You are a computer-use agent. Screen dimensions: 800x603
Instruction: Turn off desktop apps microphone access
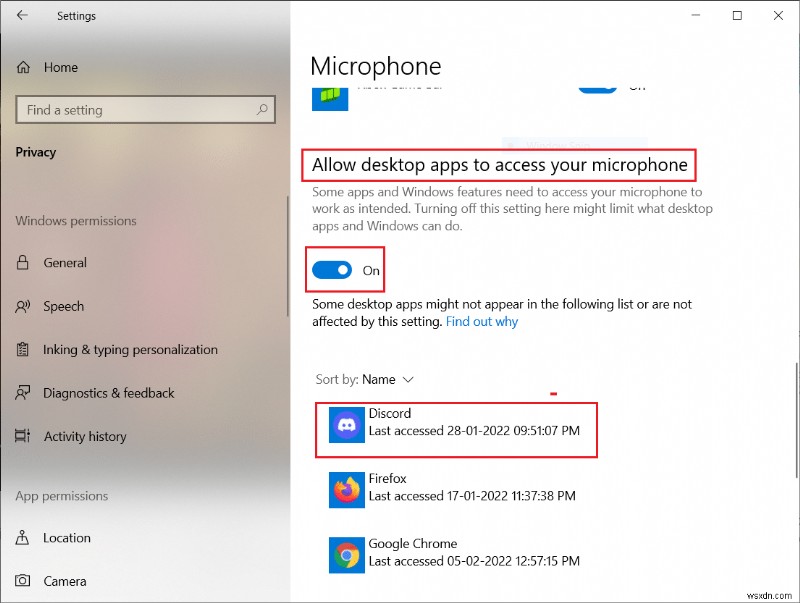click(329, 270)
